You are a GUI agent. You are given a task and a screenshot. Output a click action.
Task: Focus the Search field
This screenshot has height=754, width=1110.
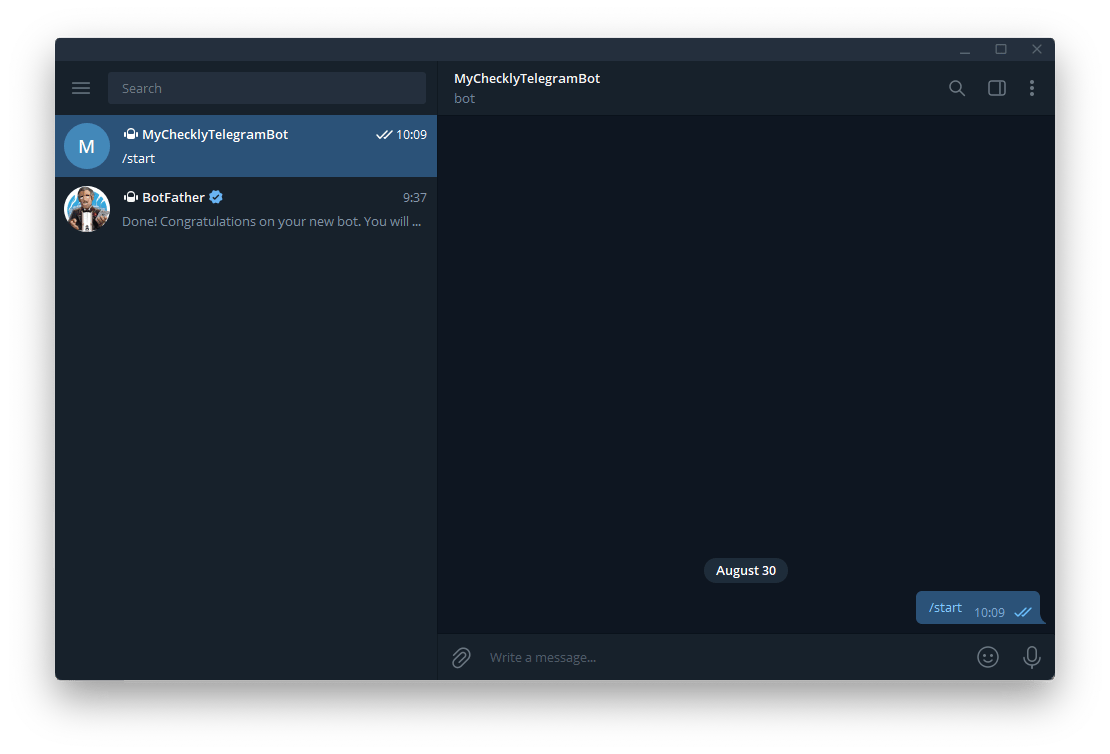click(x=267, y=88)
